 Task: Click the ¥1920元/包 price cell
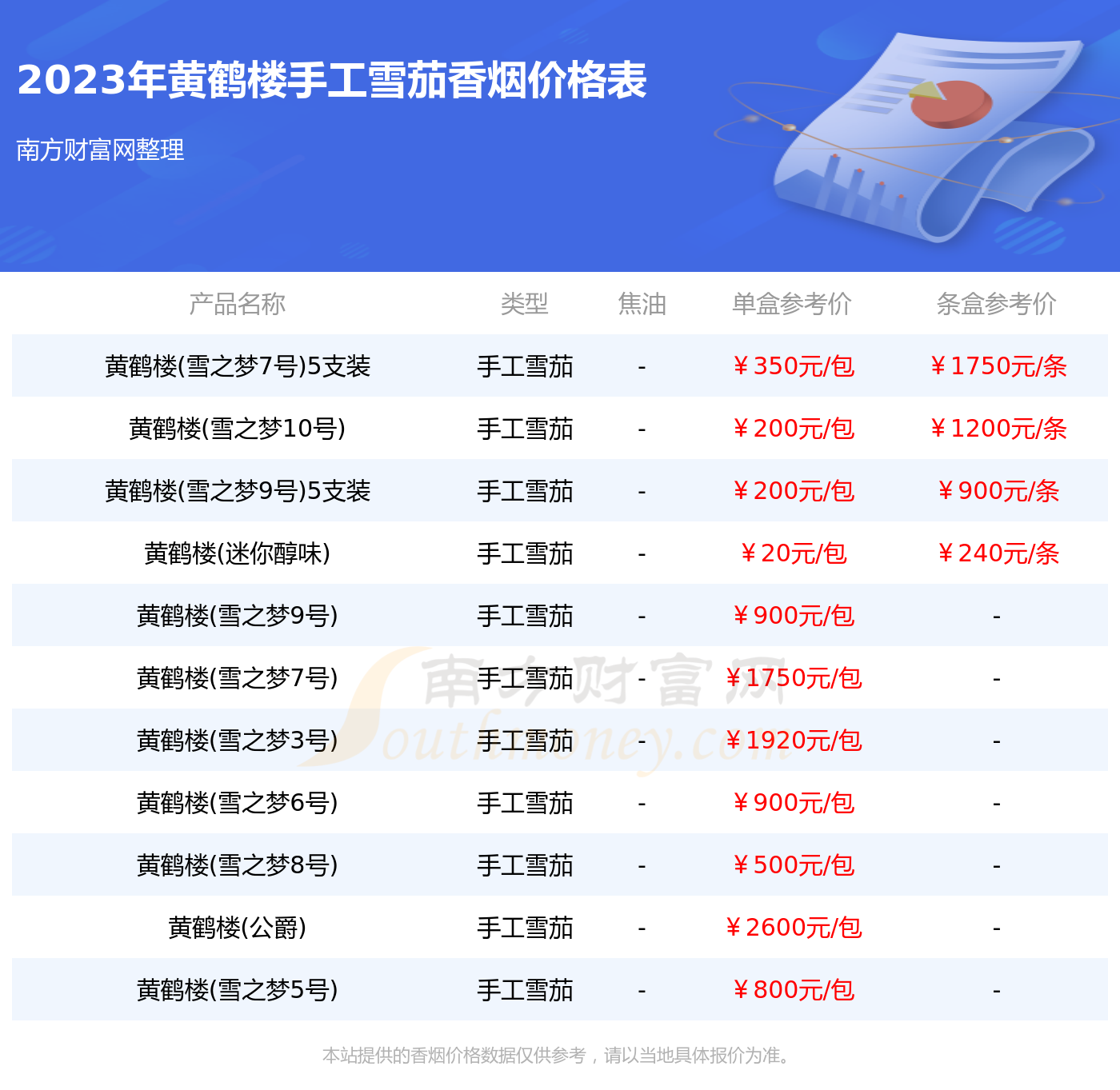[793, 741]
